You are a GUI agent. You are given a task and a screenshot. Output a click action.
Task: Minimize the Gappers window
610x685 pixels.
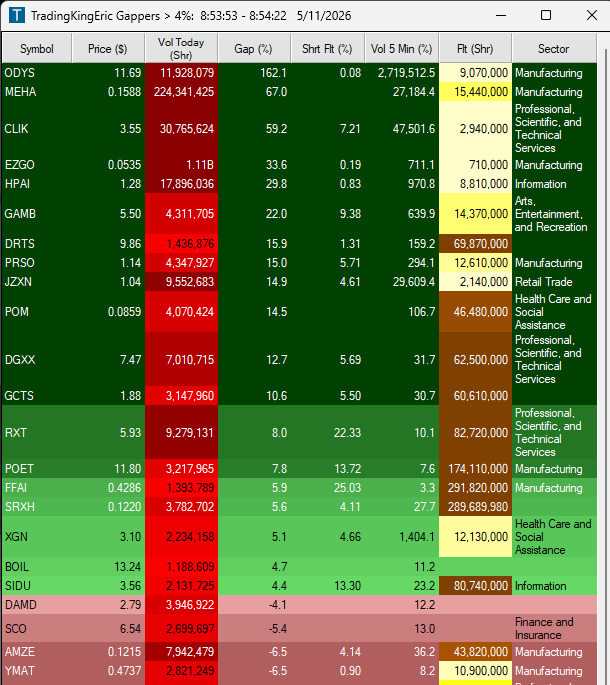click(x=501, y=16)
